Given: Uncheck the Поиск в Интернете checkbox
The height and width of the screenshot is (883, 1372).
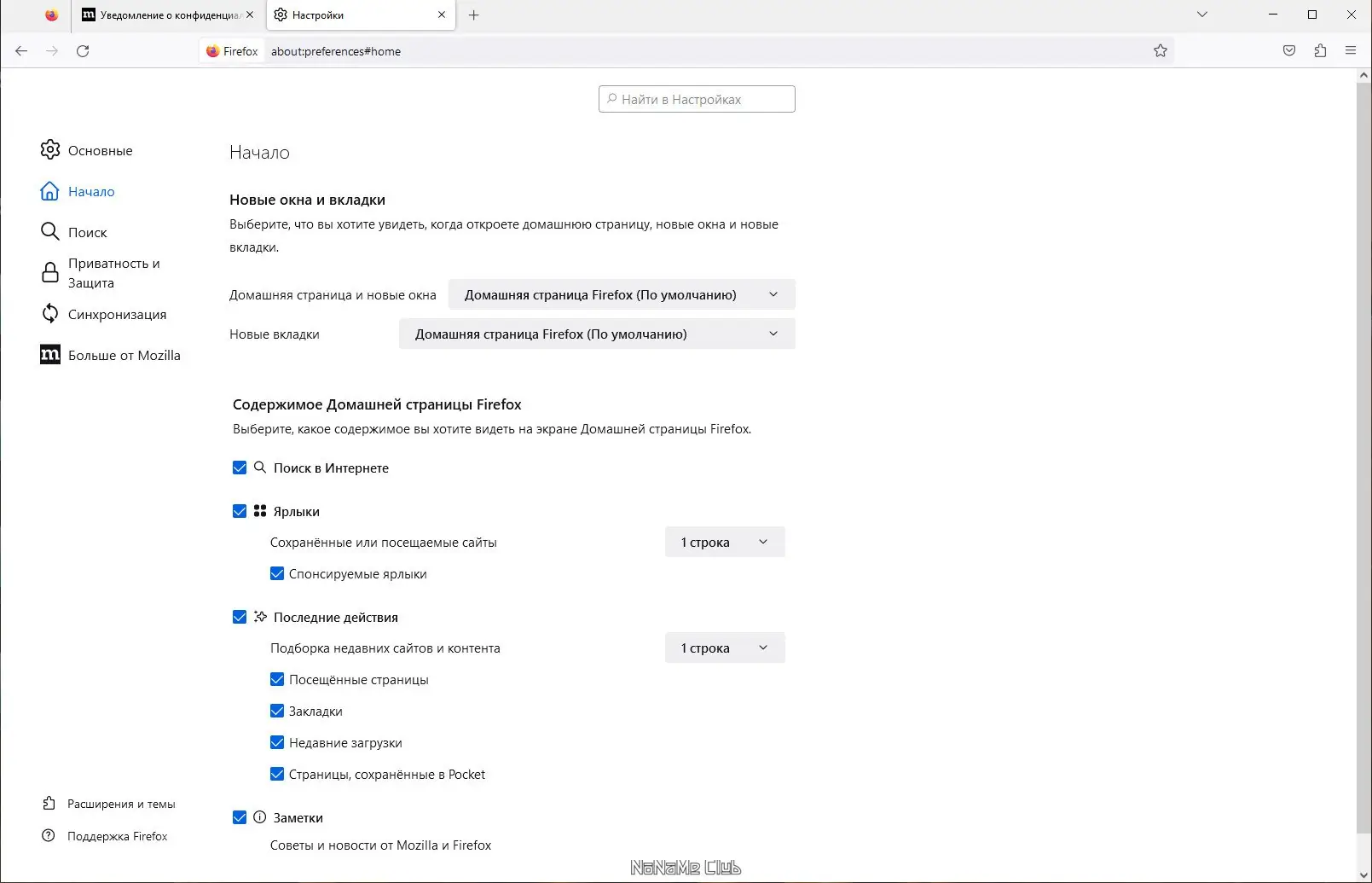Looking at the screenshot, I should pyautogui.click(x=240, y=468).
